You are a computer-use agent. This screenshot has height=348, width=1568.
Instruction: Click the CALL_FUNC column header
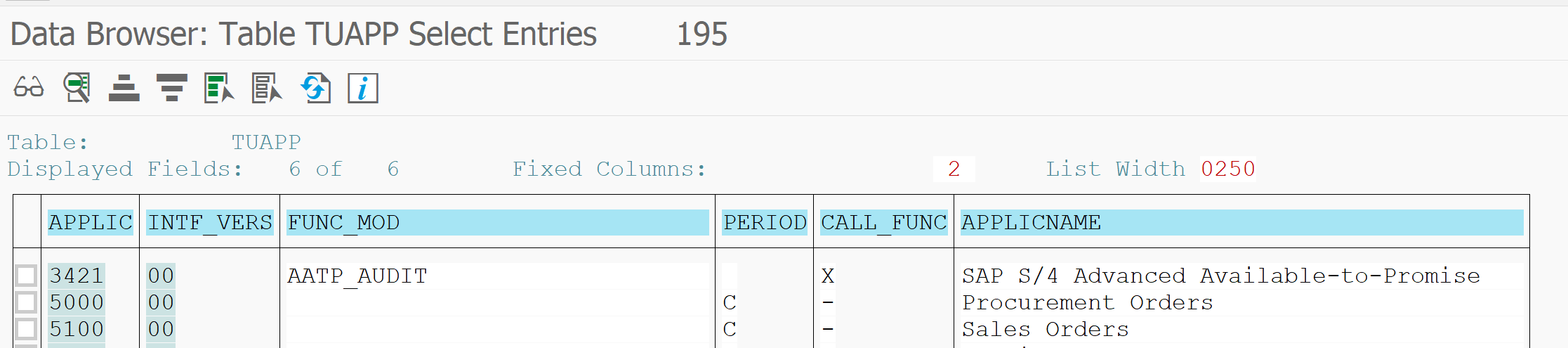[884, 222]
